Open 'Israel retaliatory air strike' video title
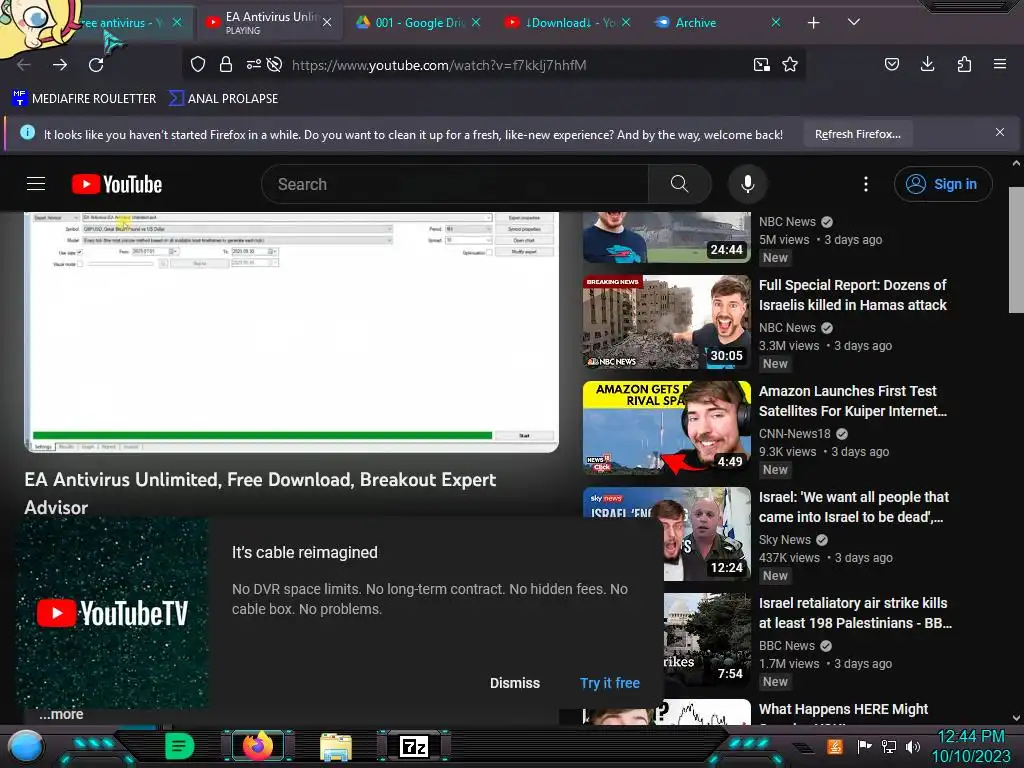The image size is (1024, 768). [x=855, y=613]
